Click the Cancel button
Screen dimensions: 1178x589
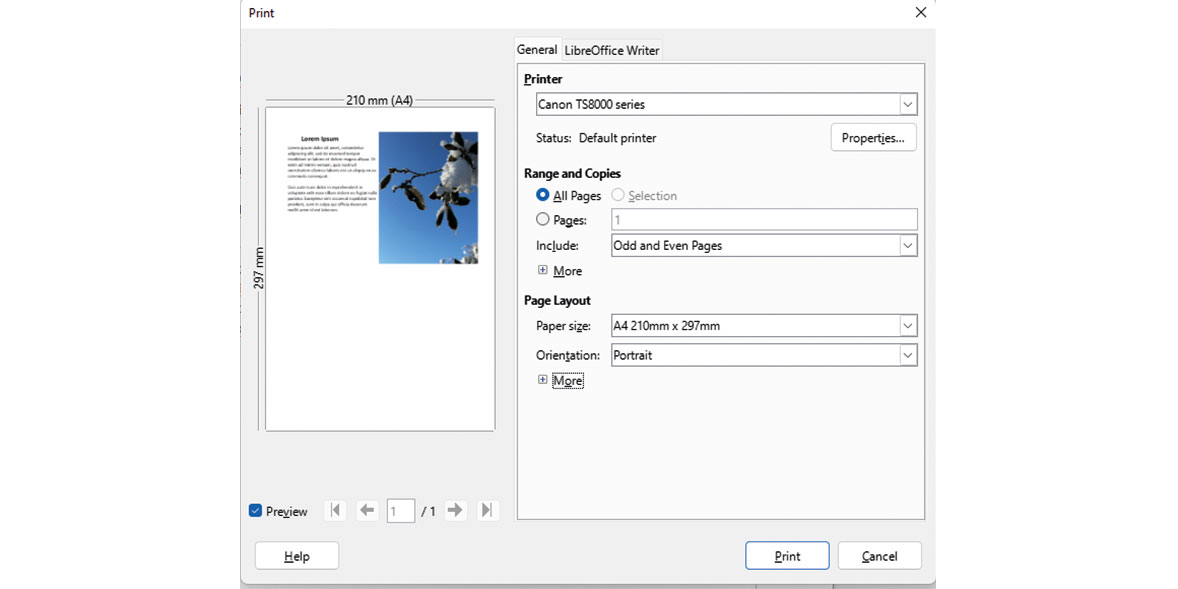pos(880,557)
